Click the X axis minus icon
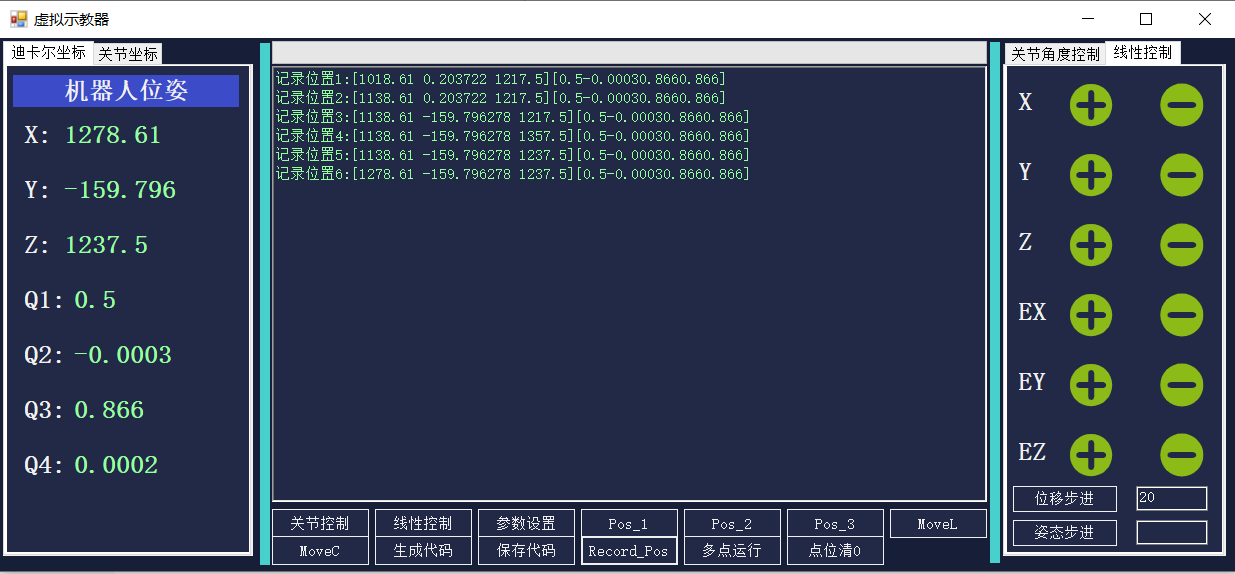The height and width of the screenshot is (574, 1235). coord(1181,104)
